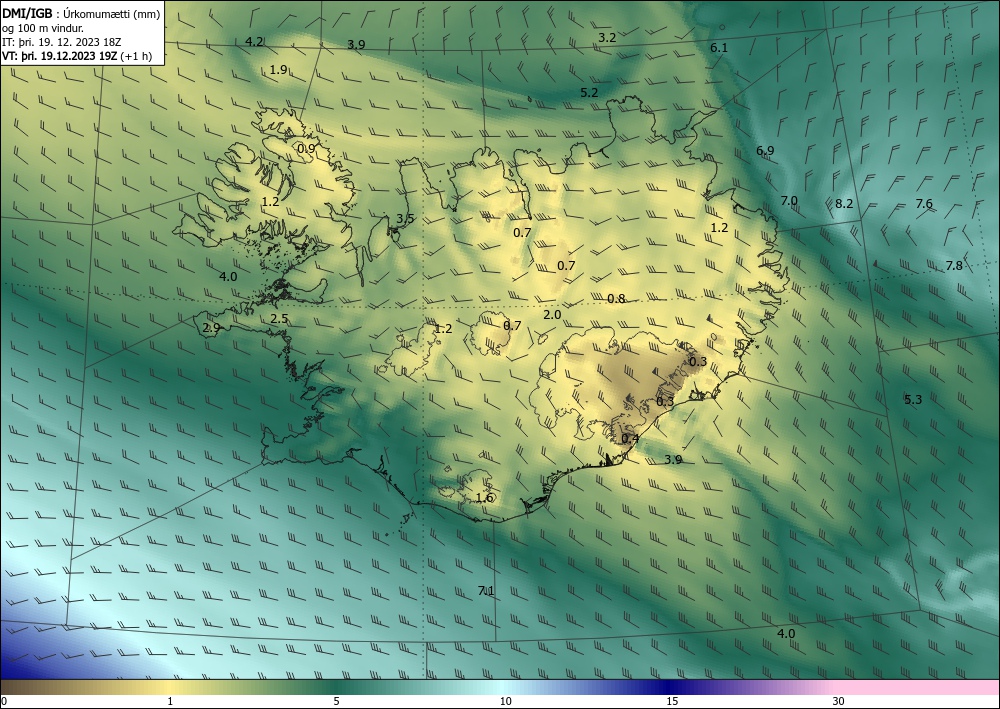Click the 3.2 value label
The image size is (1000, 709).
click(607, 38)
